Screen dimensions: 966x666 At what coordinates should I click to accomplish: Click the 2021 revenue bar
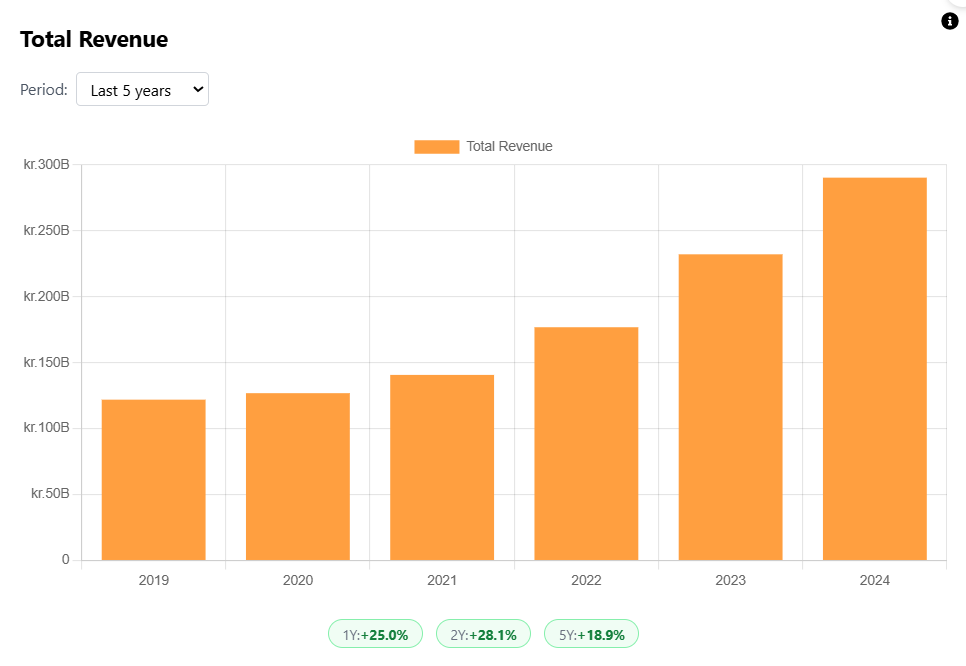(442, 468)
